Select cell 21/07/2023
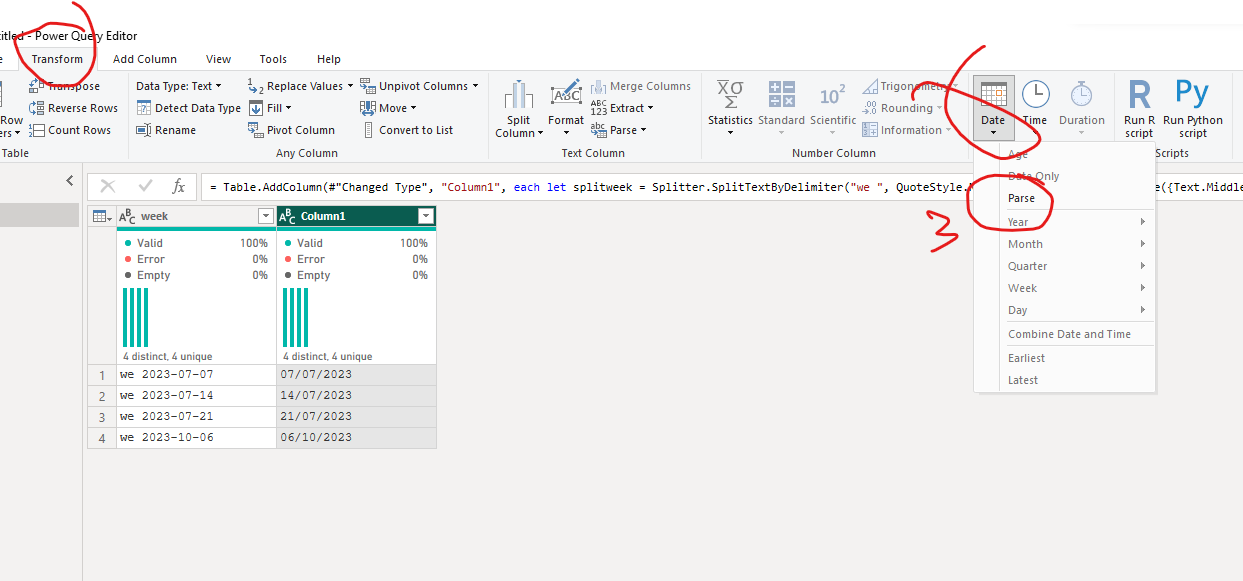This screenshot has height=581, width=1243. point(356,416)
